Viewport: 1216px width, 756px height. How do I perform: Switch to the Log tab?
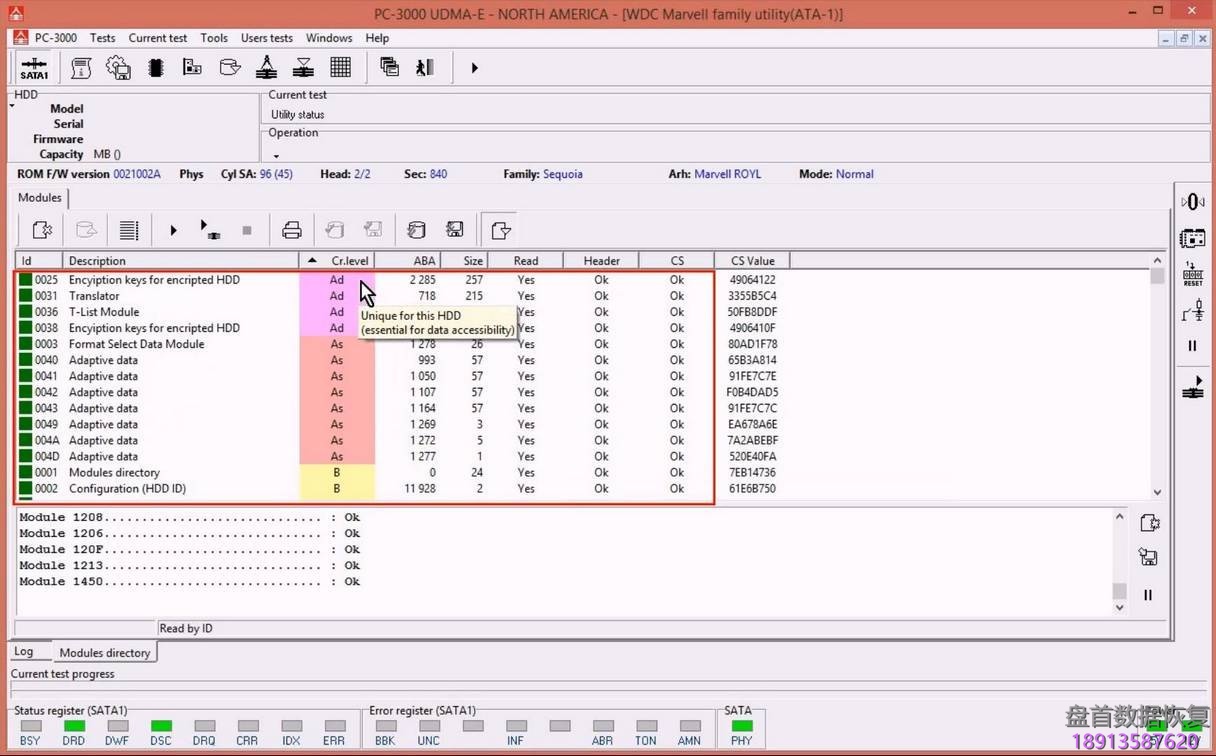(24, 652)
